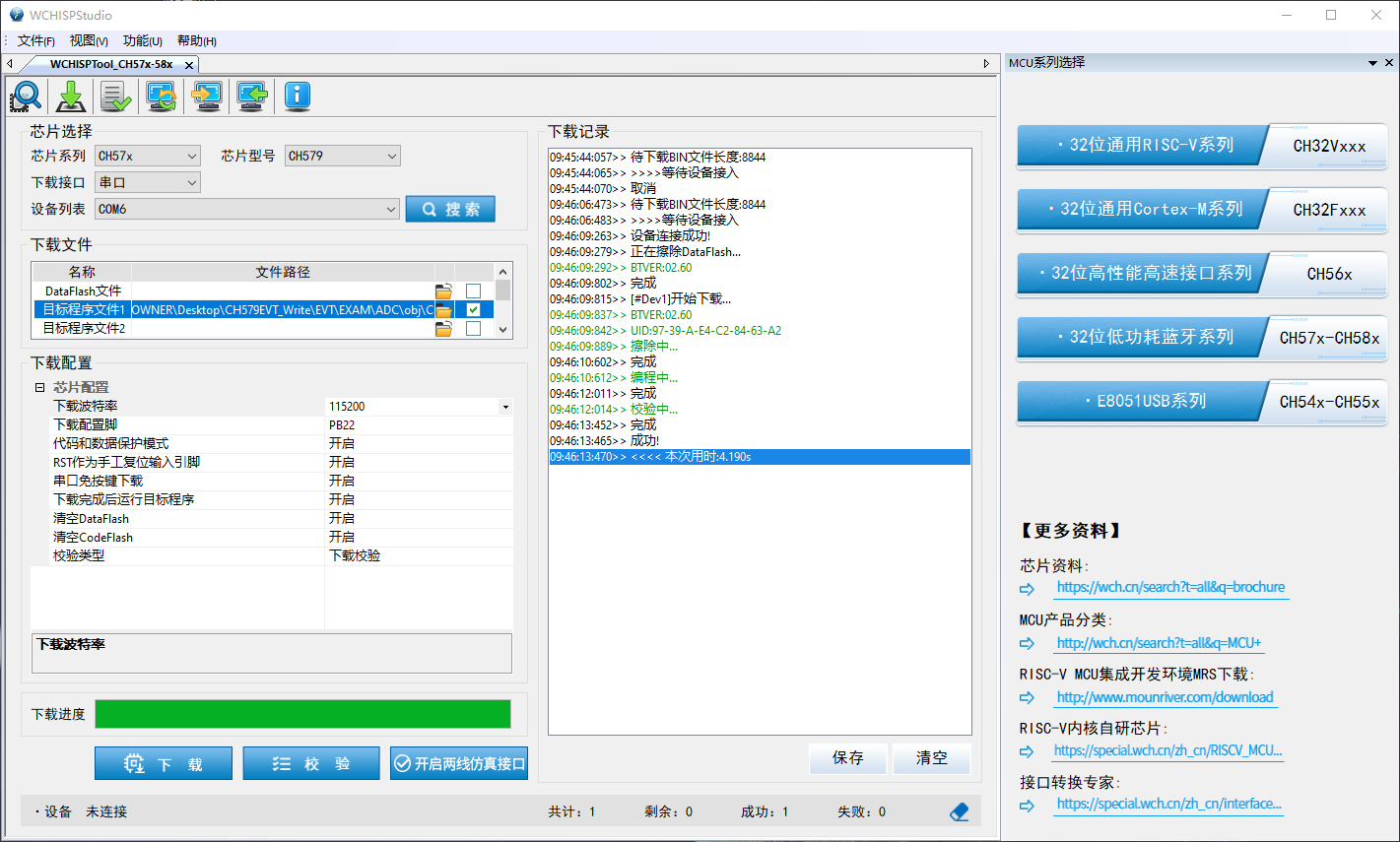Select E8051USB系列 CH54x-CH55x
Screen dimensions: 1400x842
[x=1202, y=402]
